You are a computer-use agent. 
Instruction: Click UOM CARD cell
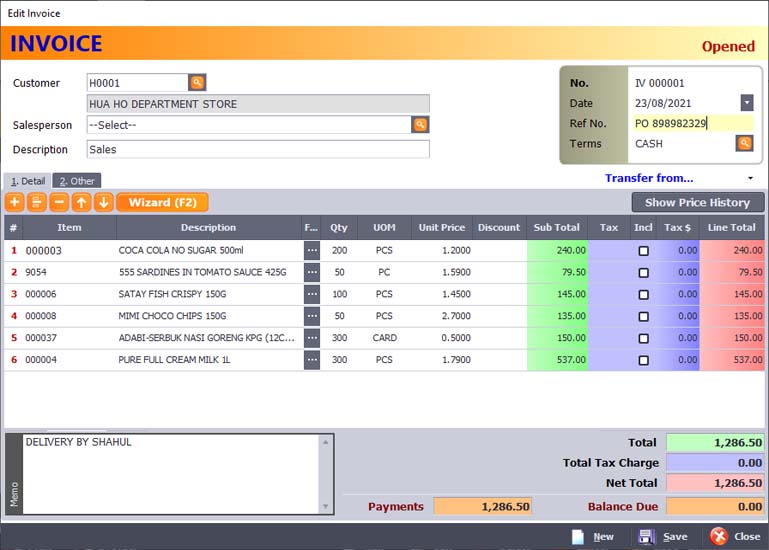(x=384, y=338)
